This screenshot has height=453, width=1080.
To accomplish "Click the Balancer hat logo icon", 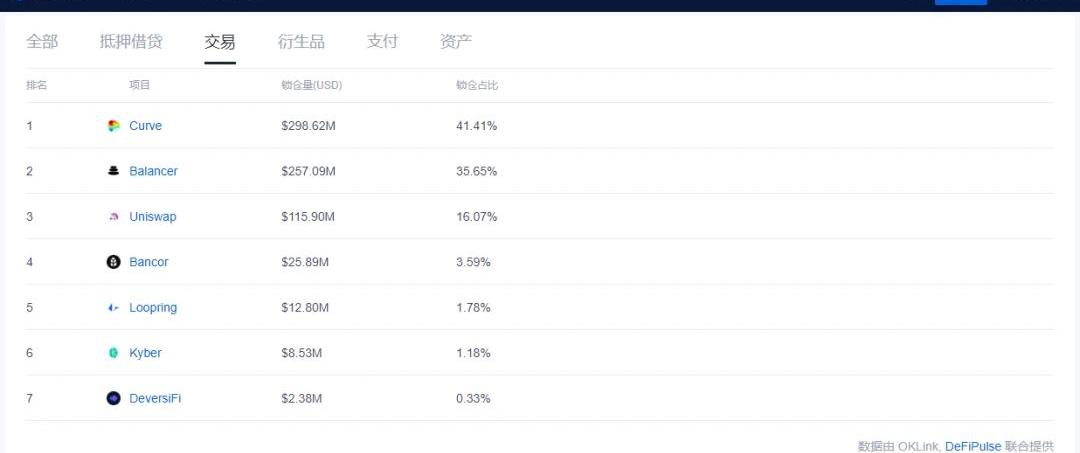I will 114,171.
